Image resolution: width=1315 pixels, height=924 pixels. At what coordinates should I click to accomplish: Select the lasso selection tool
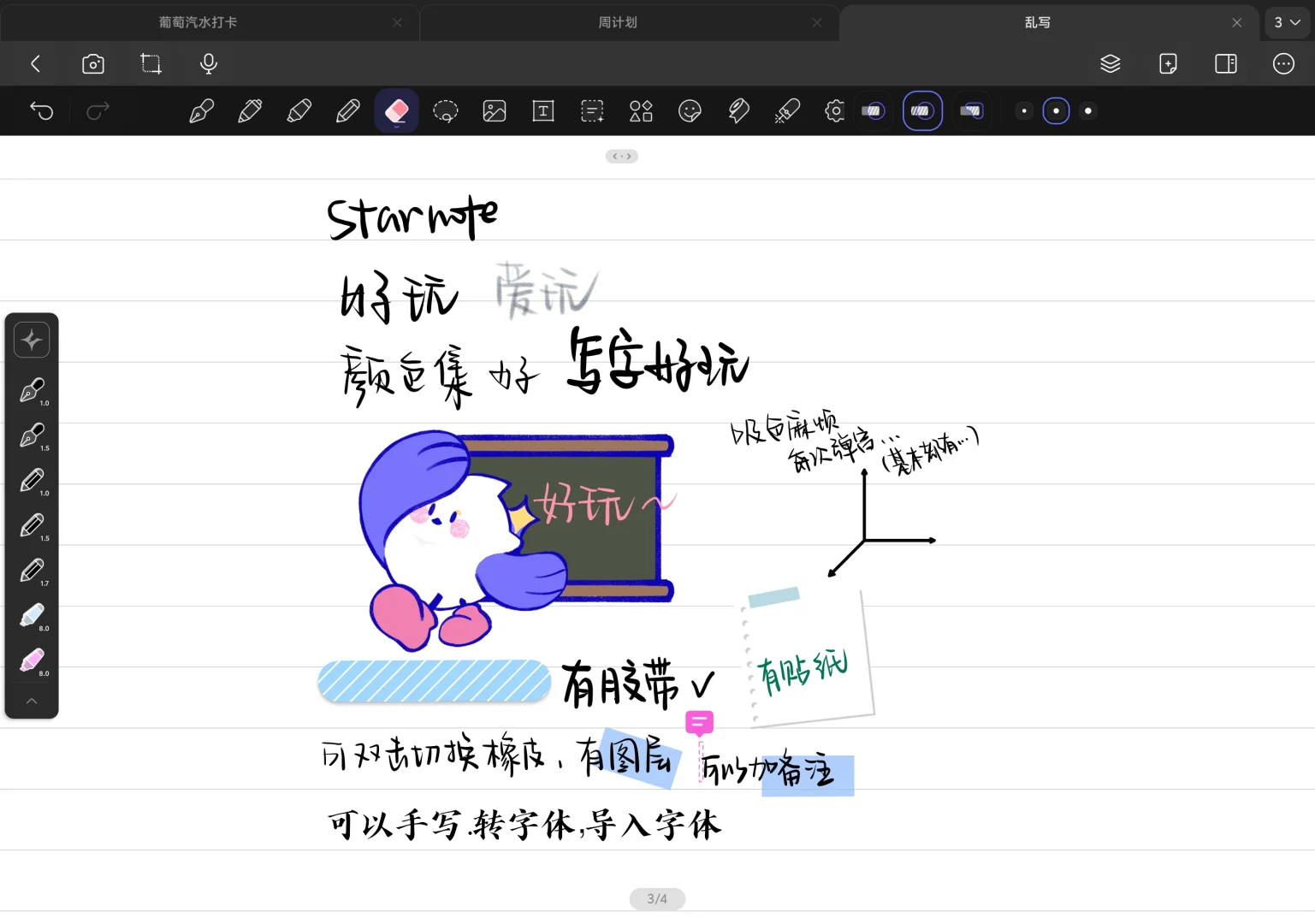point(446,110)
